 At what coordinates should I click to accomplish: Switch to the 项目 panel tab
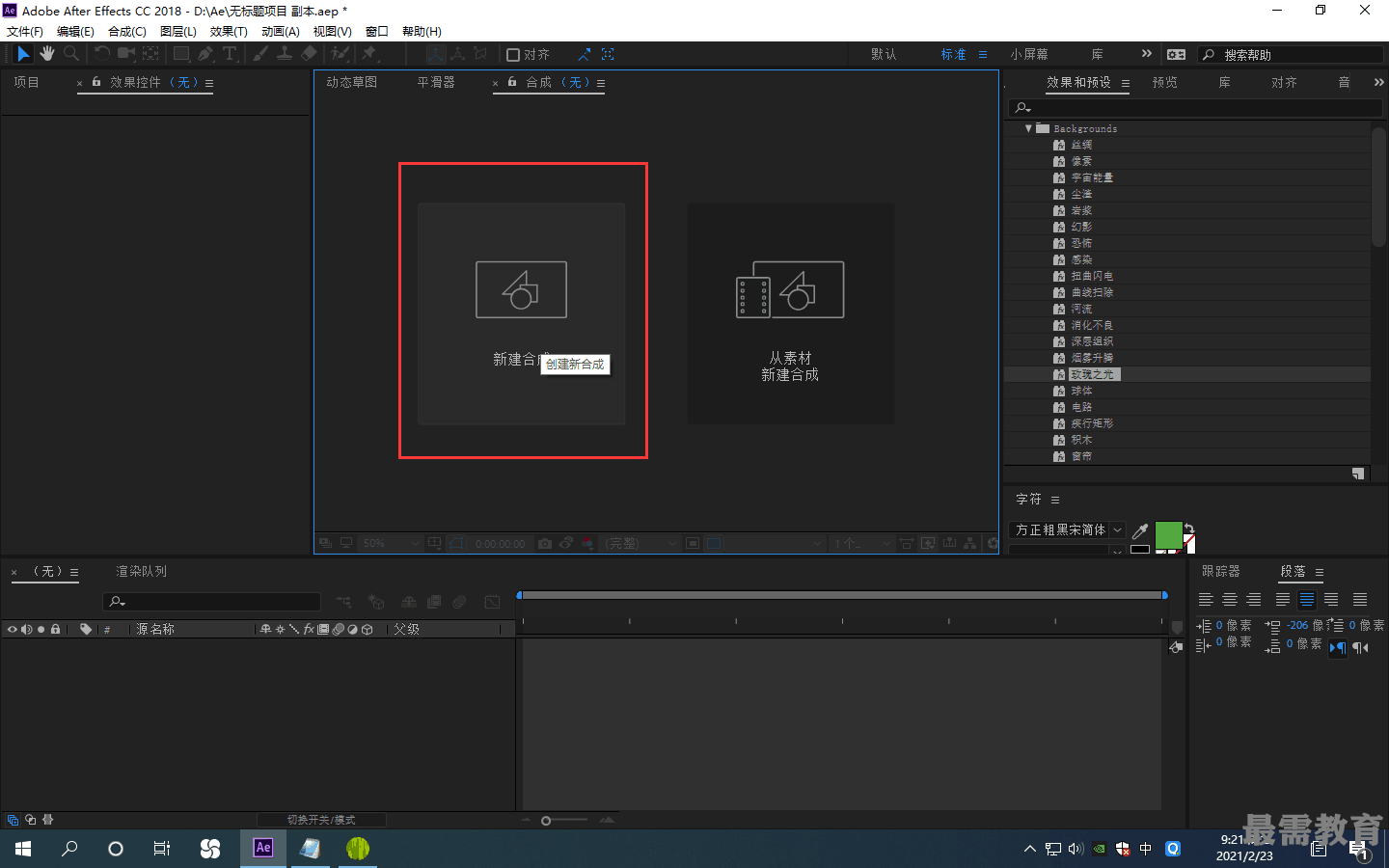pos(26,82)
